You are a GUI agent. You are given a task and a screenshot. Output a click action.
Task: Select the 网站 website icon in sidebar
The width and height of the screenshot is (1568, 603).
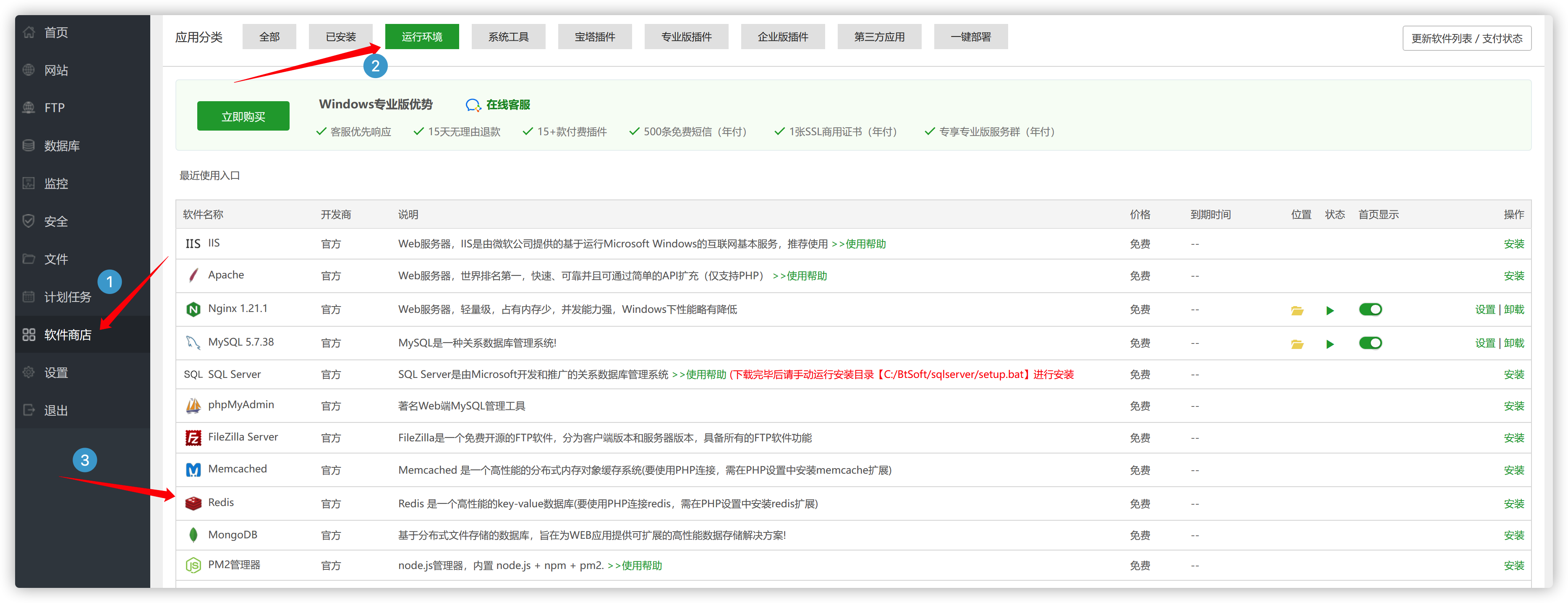point(29,69)
